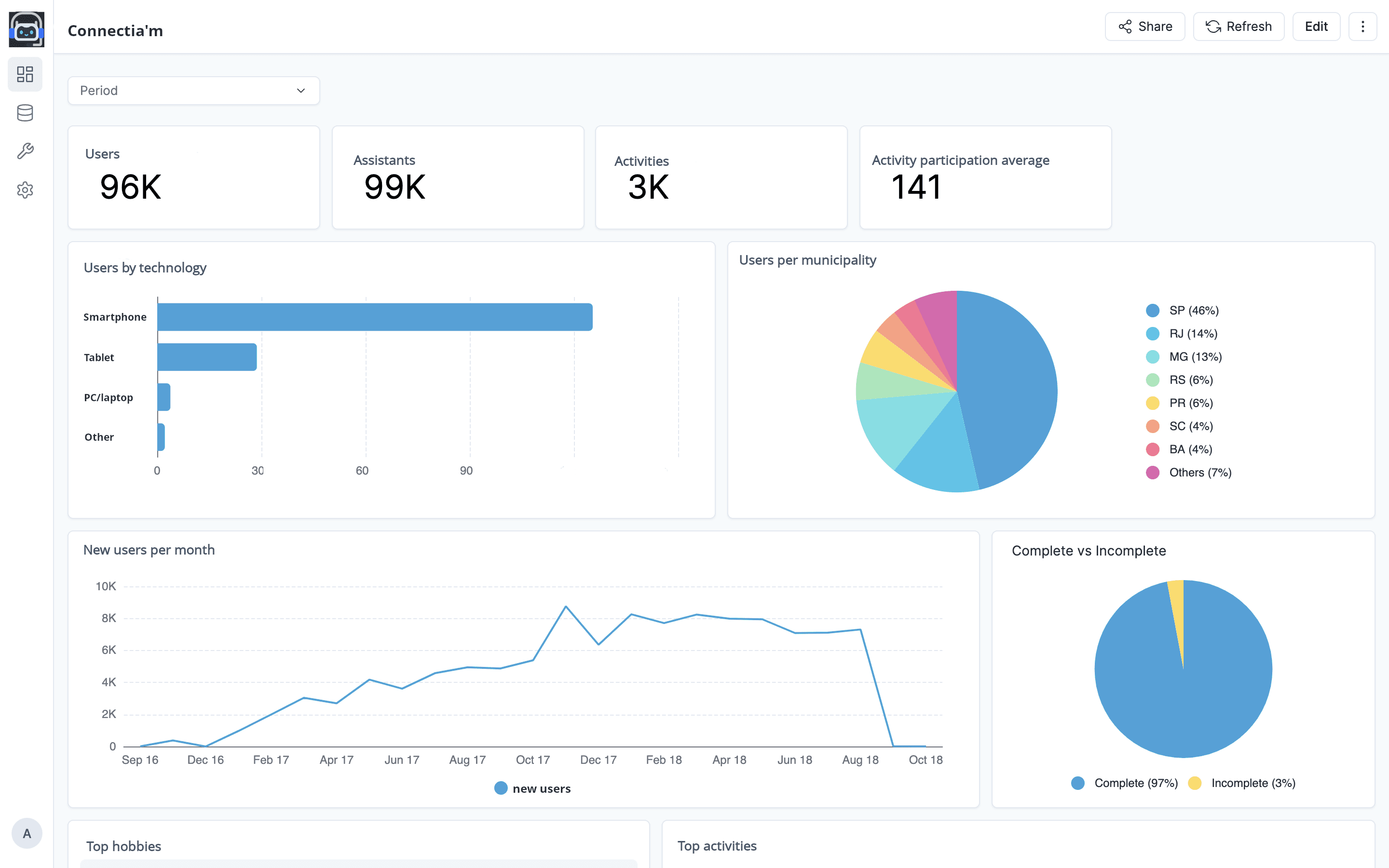Click the MG (13%) legend dot
The height and width of the screenshot is (868, 1389).
click(x=1153, y=357)
